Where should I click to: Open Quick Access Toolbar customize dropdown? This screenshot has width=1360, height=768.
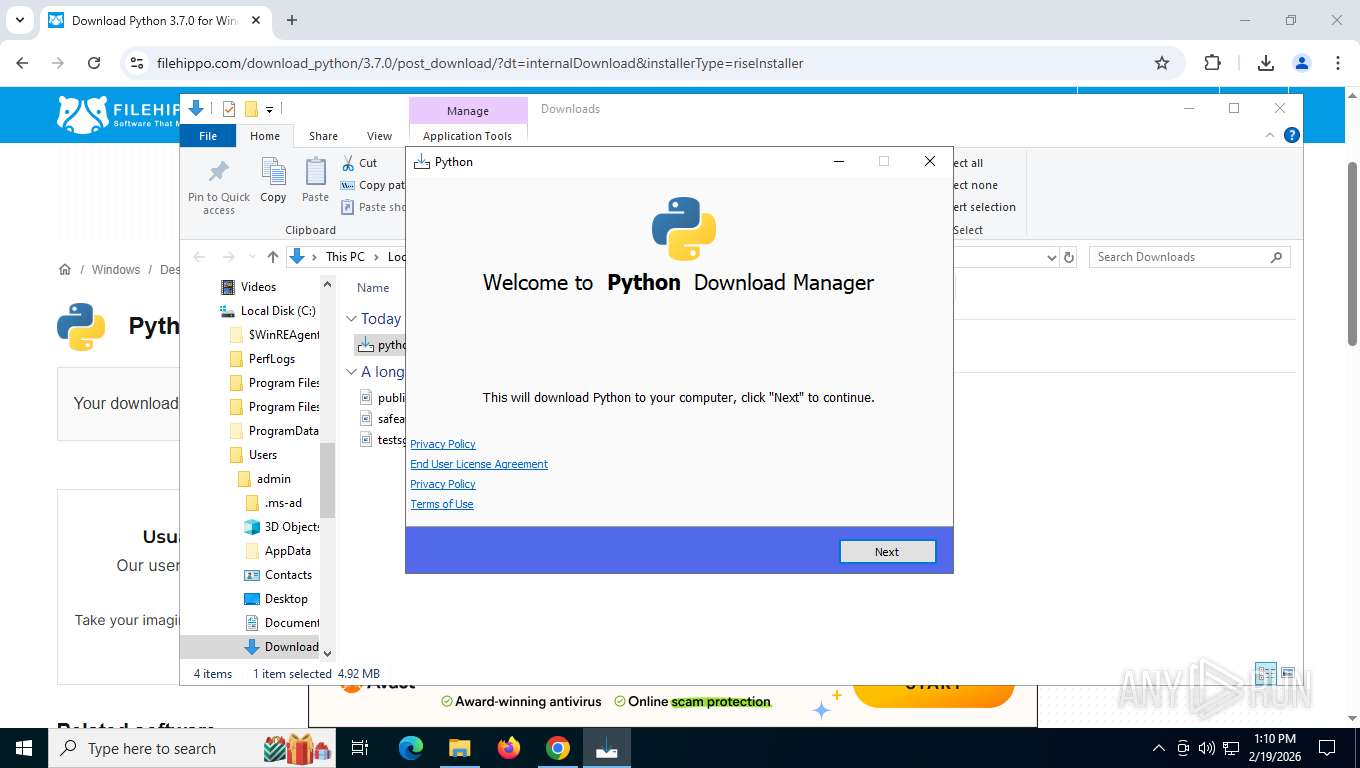point(269,109)
